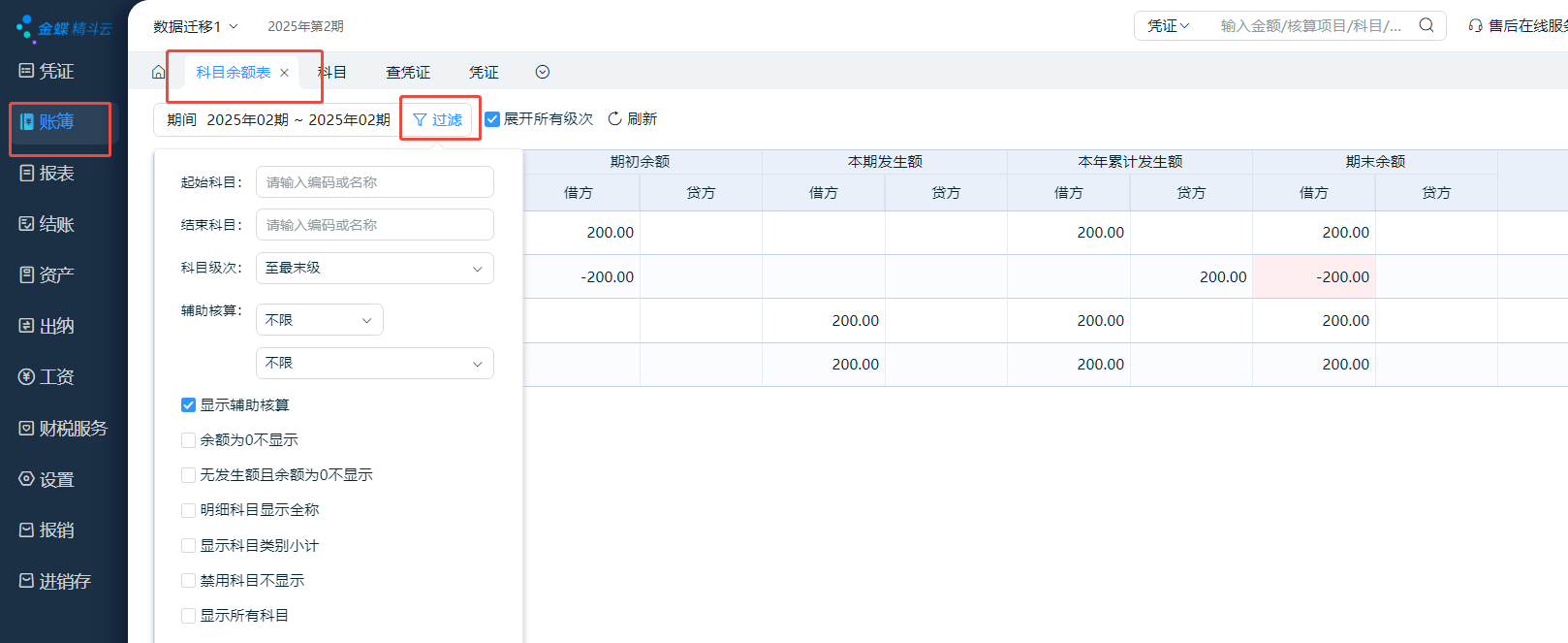
Task: Open 报表 in the left sidebar
Action: (x=56, y=174)
